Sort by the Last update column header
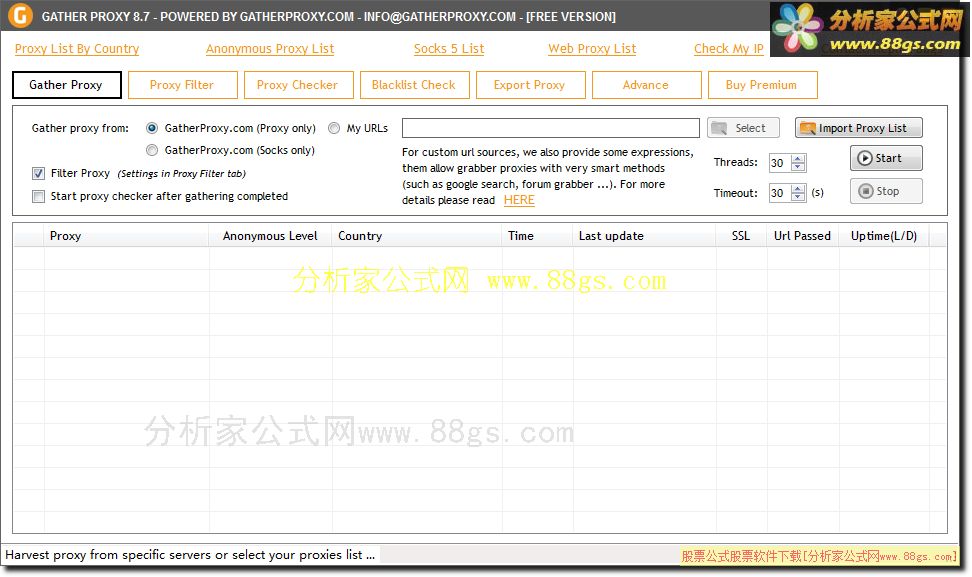This screenshot has height=577, width=972. pos(644,236)
